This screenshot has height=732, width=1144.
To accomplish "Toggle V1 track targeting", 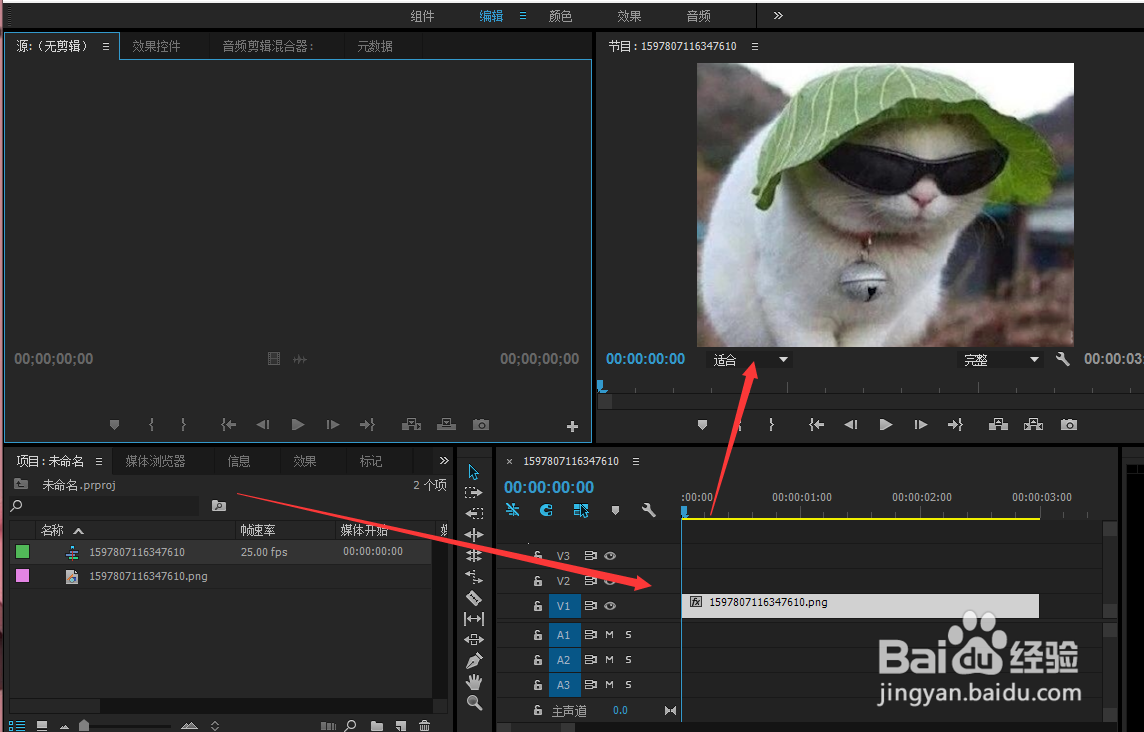I will click(x=564, y=606).
